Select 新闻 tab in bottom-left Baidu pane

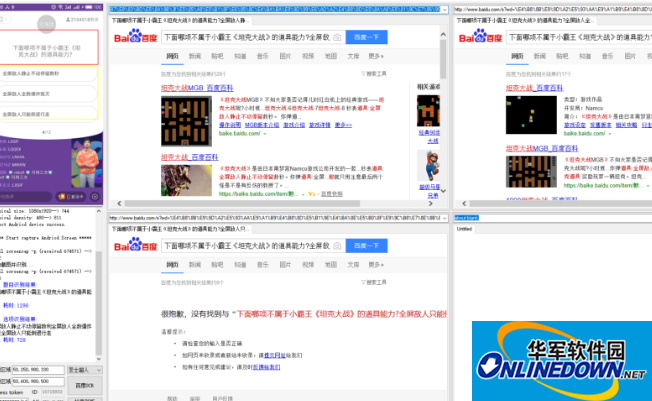point(195,265)
